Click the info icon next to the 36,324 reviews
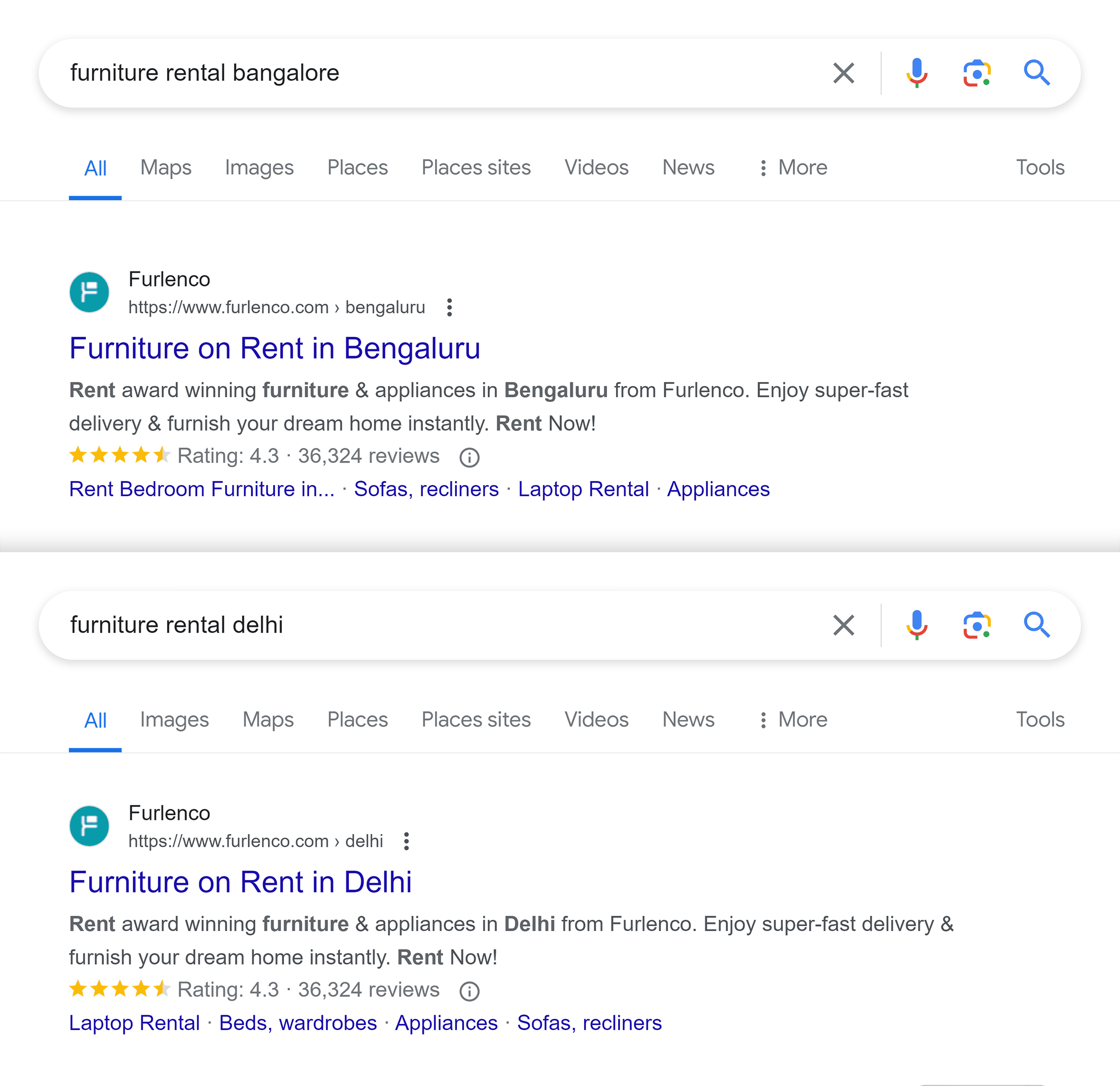This screenshot has width=1120, height=1086. [x=469, y=456]
